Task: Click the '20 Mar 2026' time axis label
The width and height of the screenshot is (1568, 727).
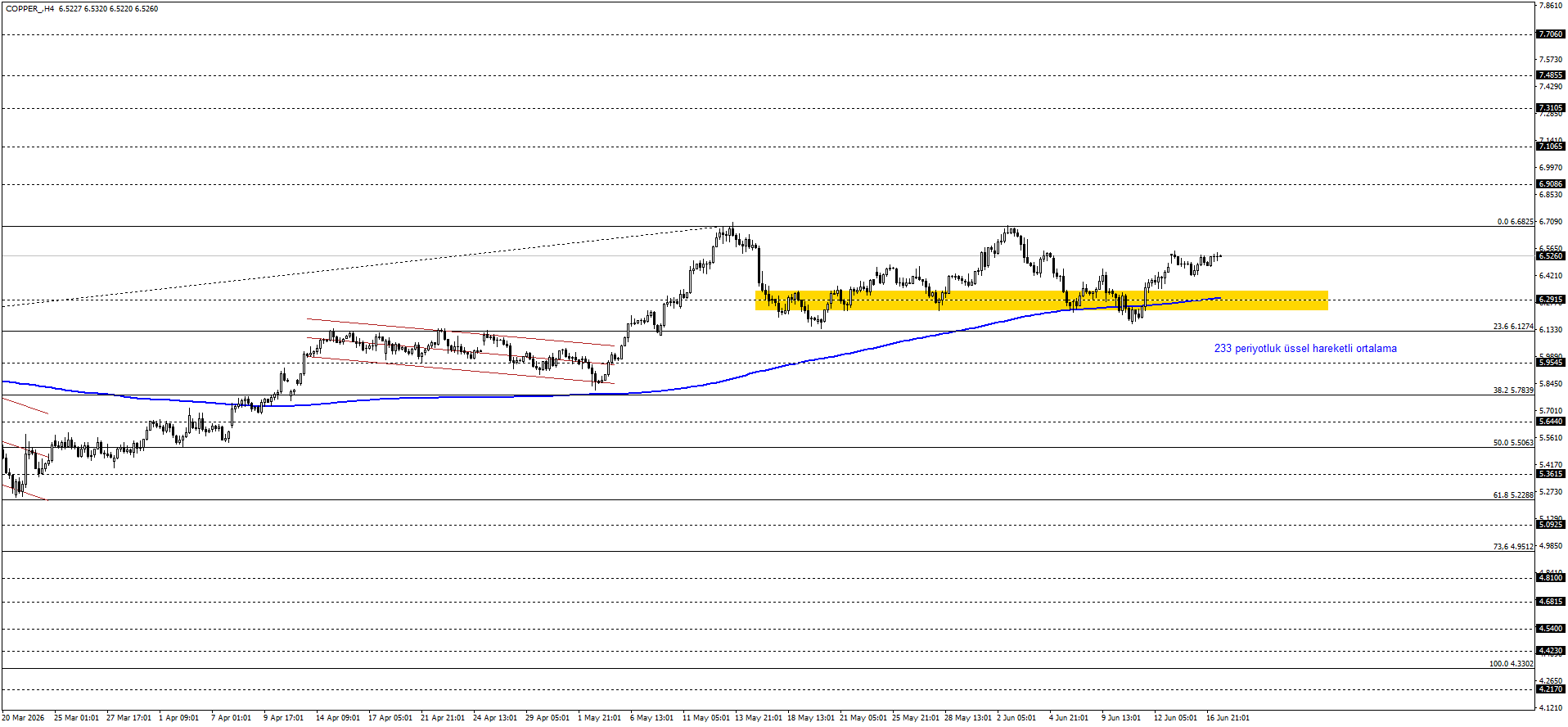Action: point(23,718)
